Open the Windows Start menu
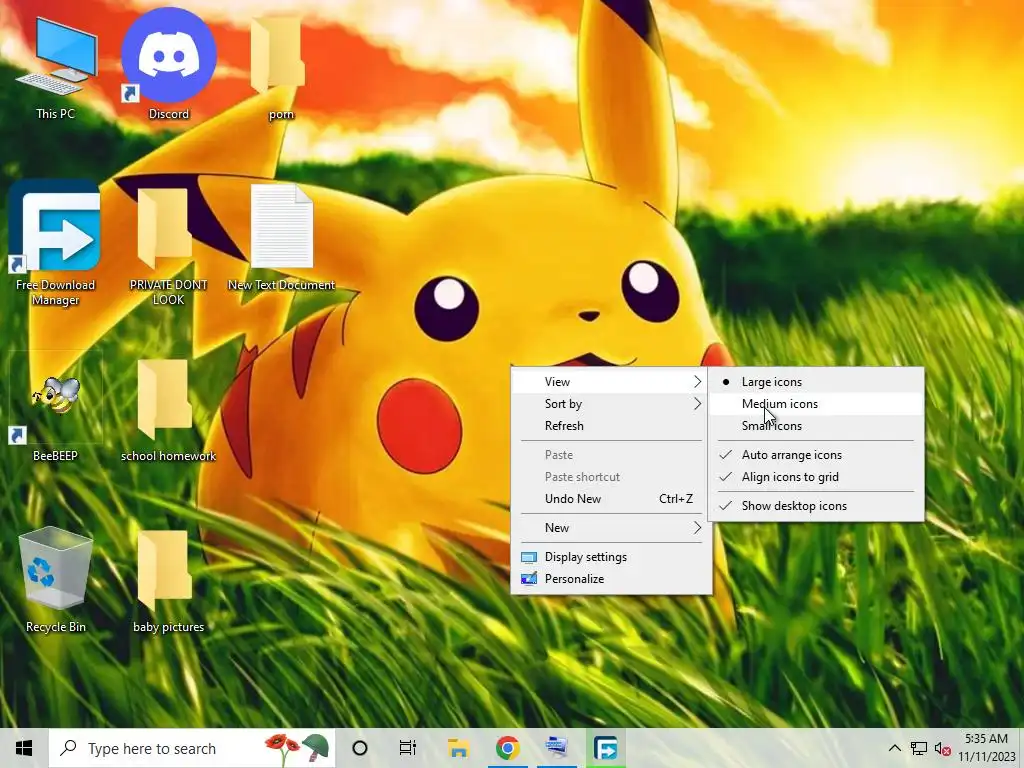 point(24,748)
